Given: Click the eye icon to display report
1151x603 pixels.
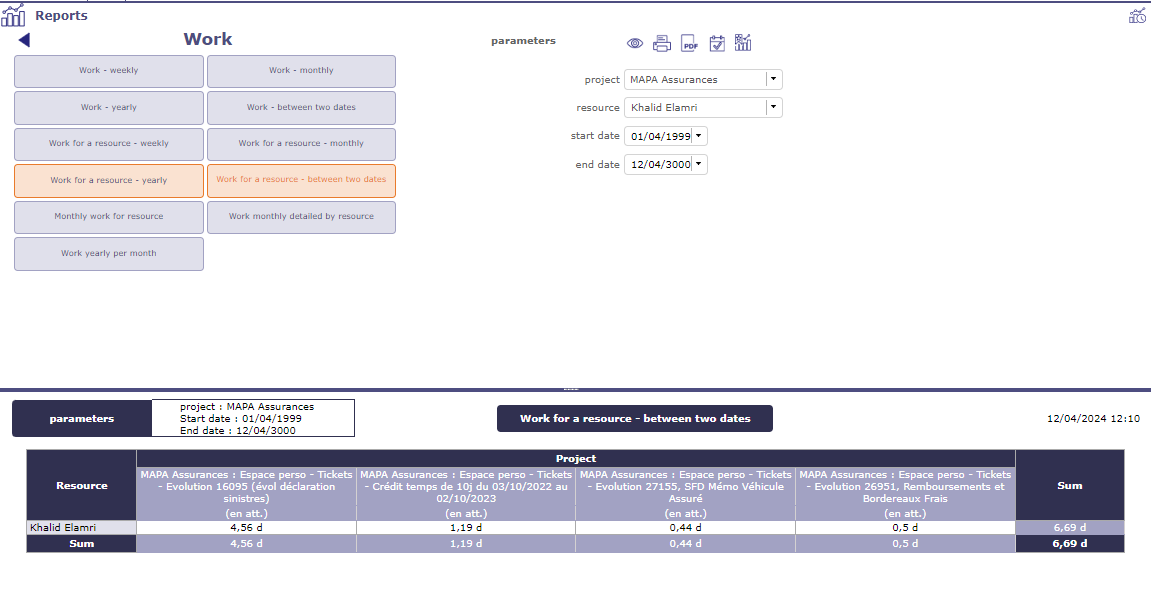Looking at the screenshot, I should 634,43.
